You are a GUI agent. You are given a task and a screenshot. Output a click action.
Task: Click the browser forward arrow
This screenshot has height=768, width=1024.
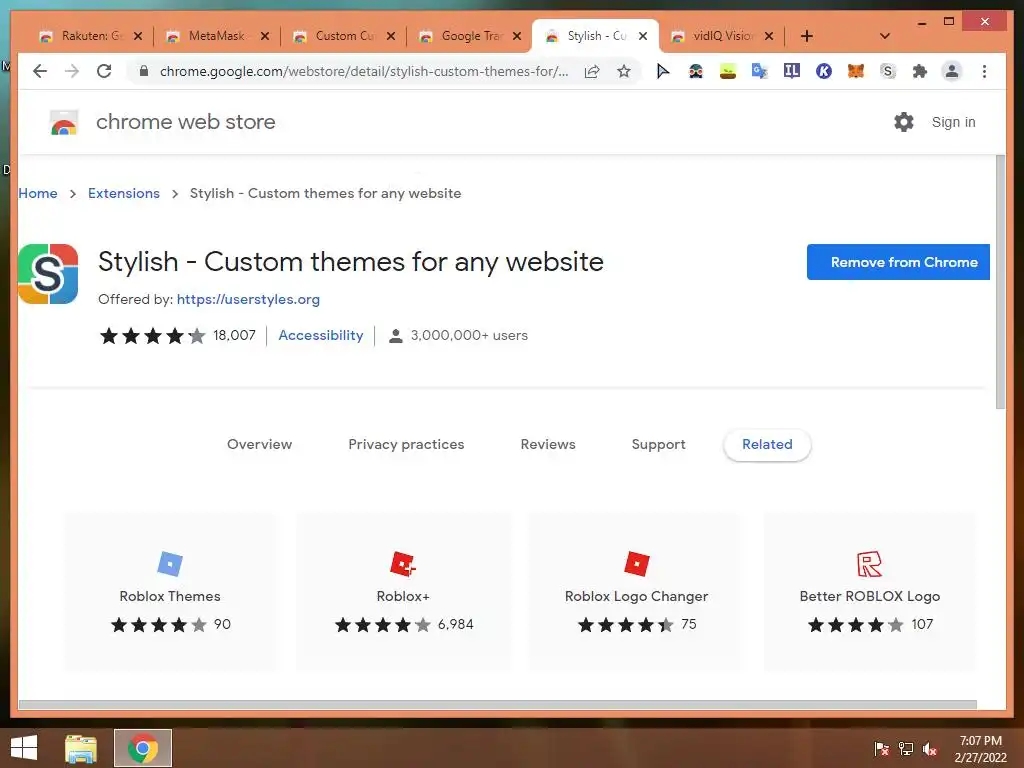pyautogui.click(x=72, y=71)
